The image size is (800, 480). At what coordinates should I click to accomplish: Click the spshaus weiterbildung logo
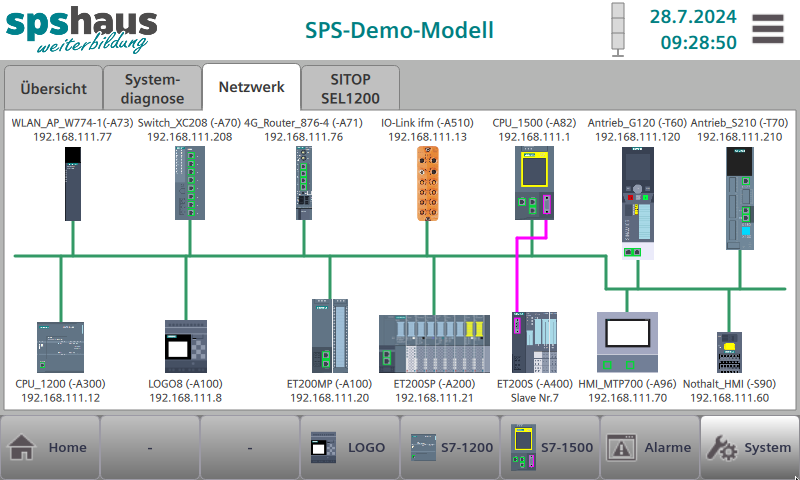[81, 30]
